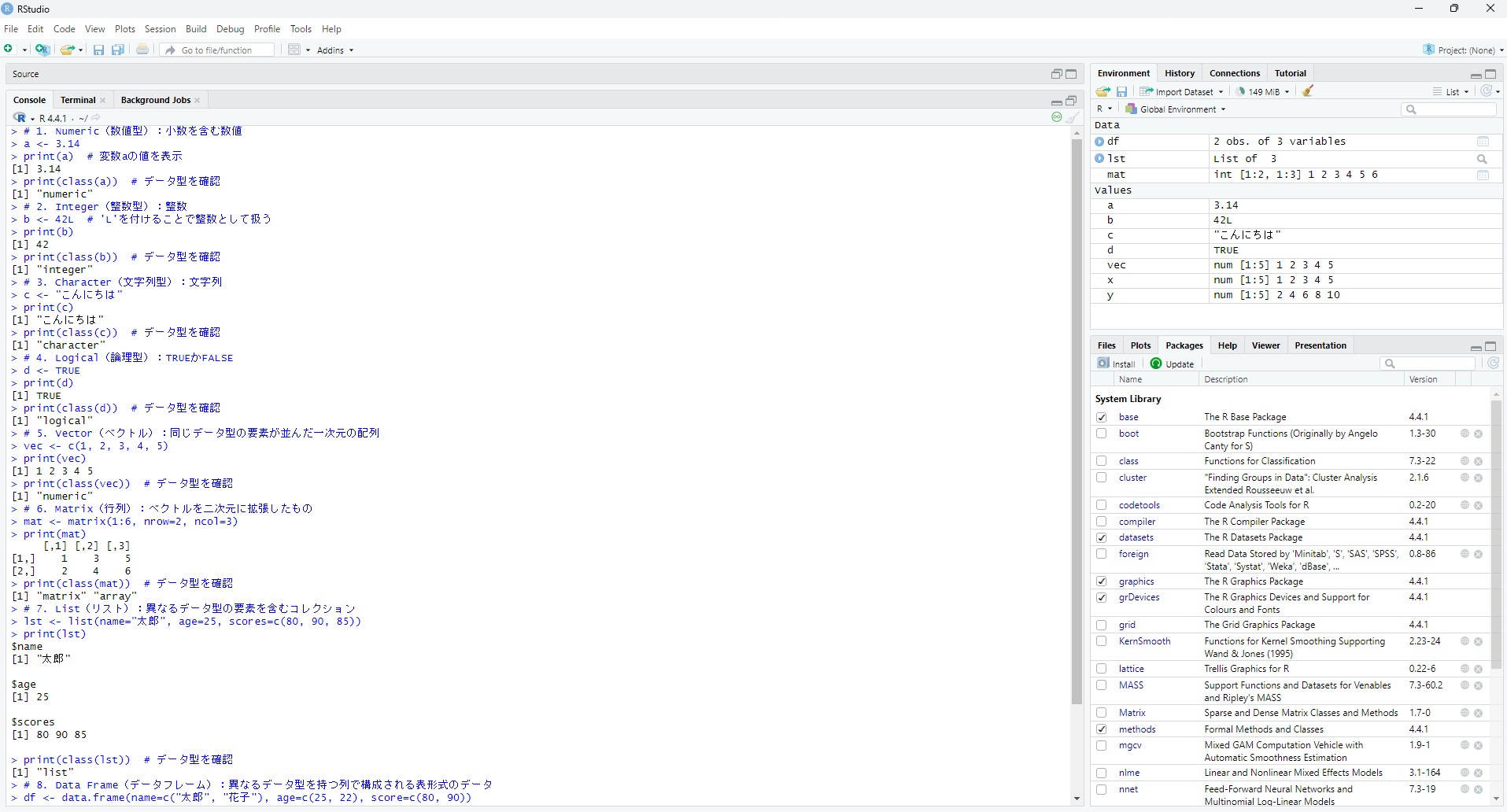Image resolution: width=1507 pixels, height=812 pixels.
Task: Enable the cluster package checkbox
Action: pyautogui.click(x=1102, y=478)
